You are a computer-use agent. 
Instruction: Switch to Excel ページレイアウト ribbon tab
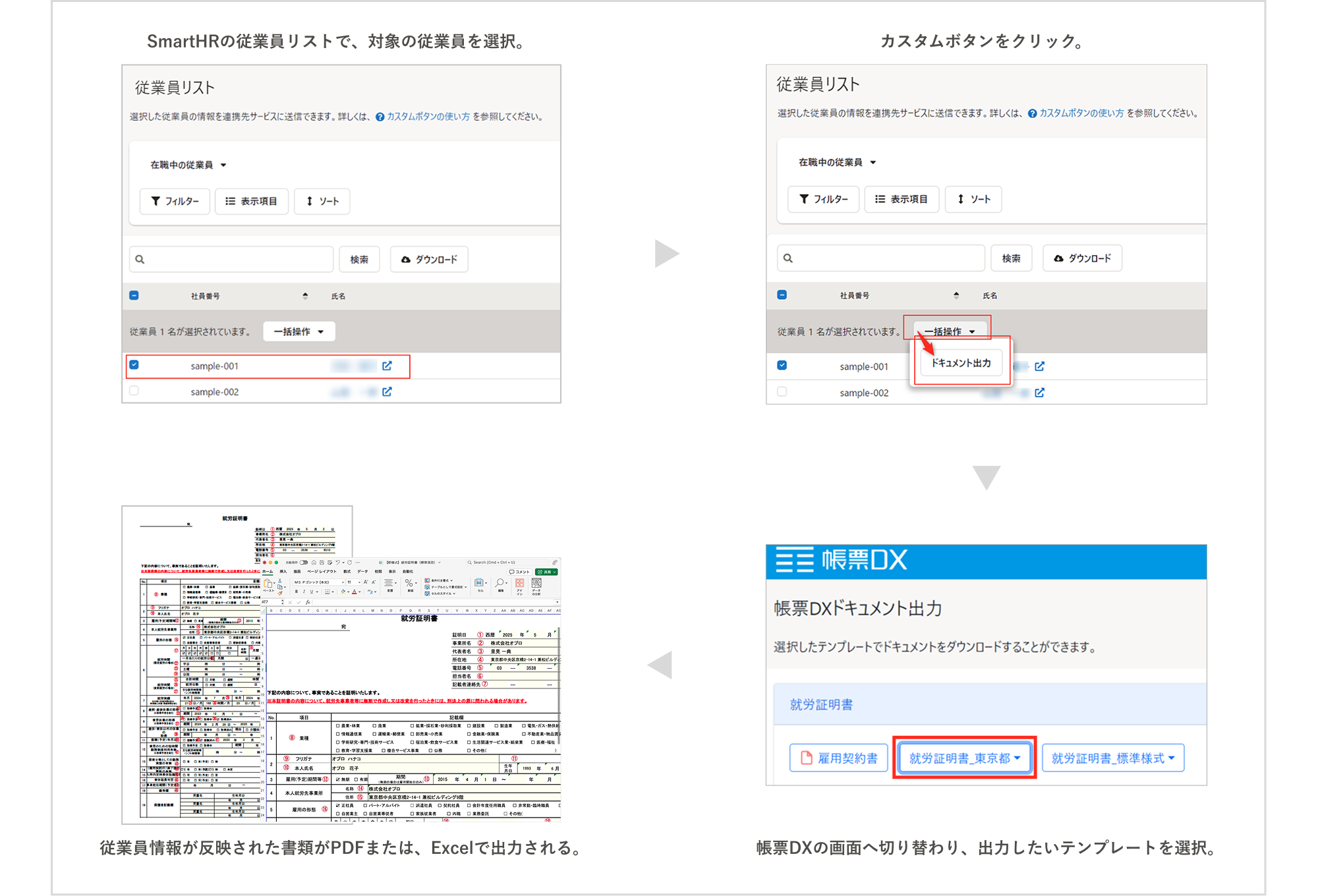coord(322,572)
